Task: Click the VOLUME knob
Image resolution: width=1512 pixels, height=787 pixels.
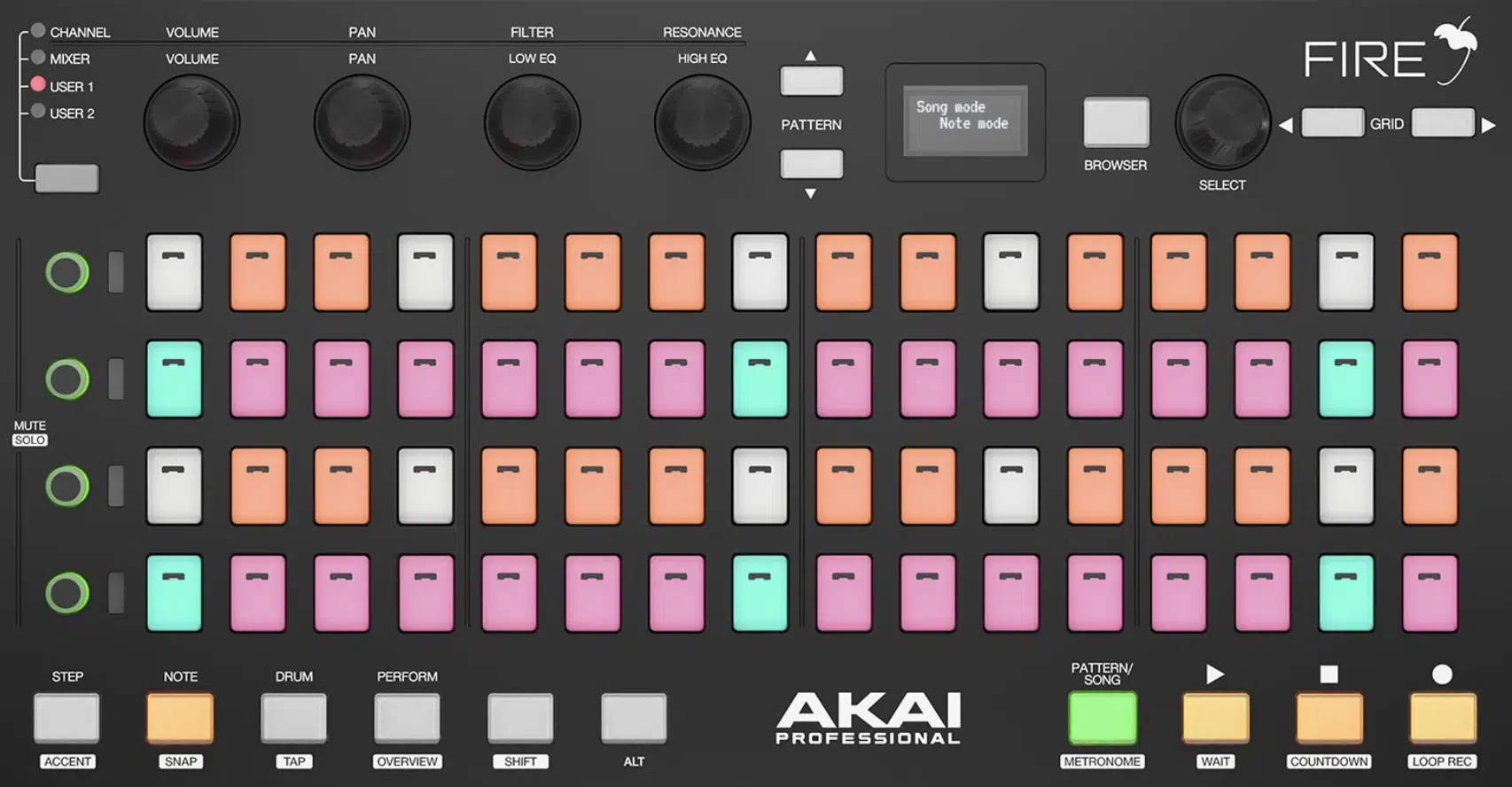Action: 191,122
